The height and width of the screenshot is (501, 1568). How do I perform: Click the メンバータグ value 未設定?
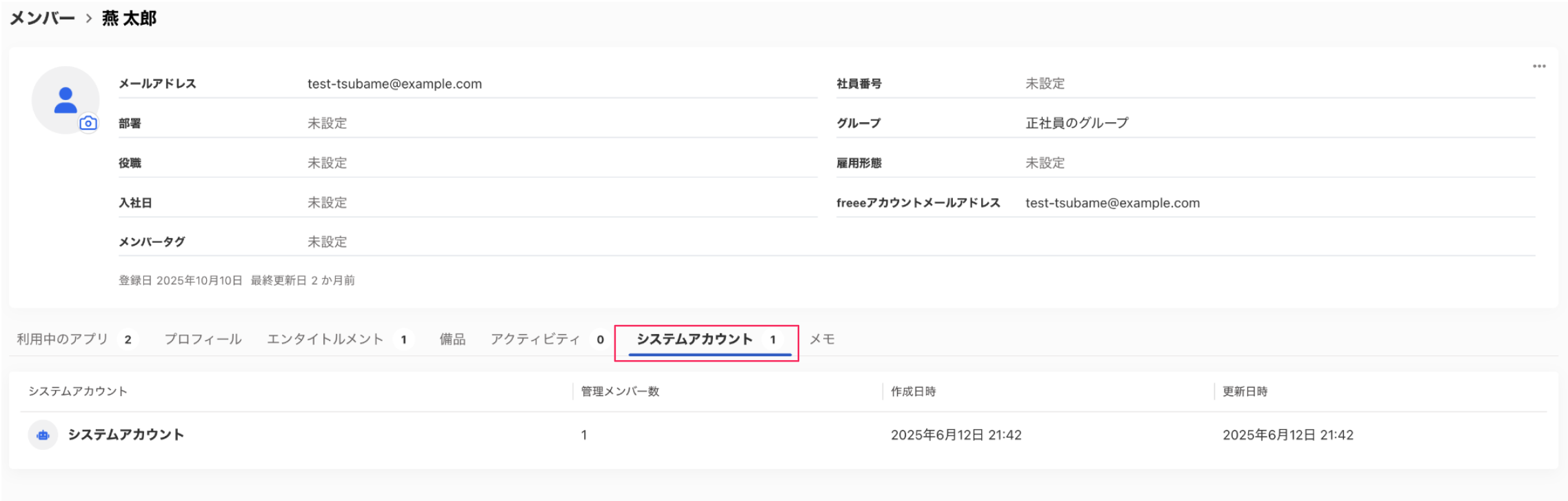pos(327,242)
